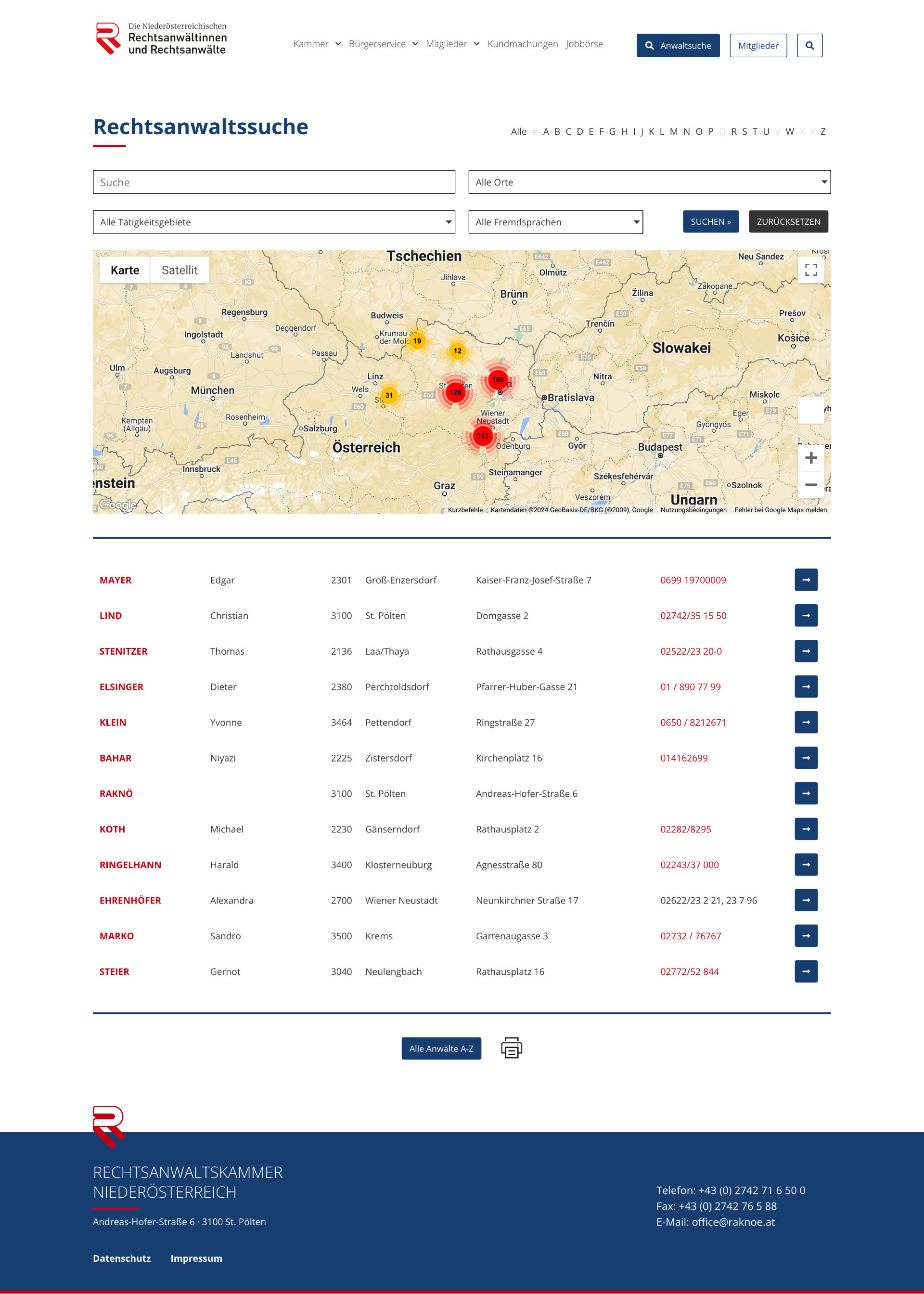The height and width of the screenshot is (1294, 924).
Task: Open map cluster marker 31
Action: coord(388,395)
